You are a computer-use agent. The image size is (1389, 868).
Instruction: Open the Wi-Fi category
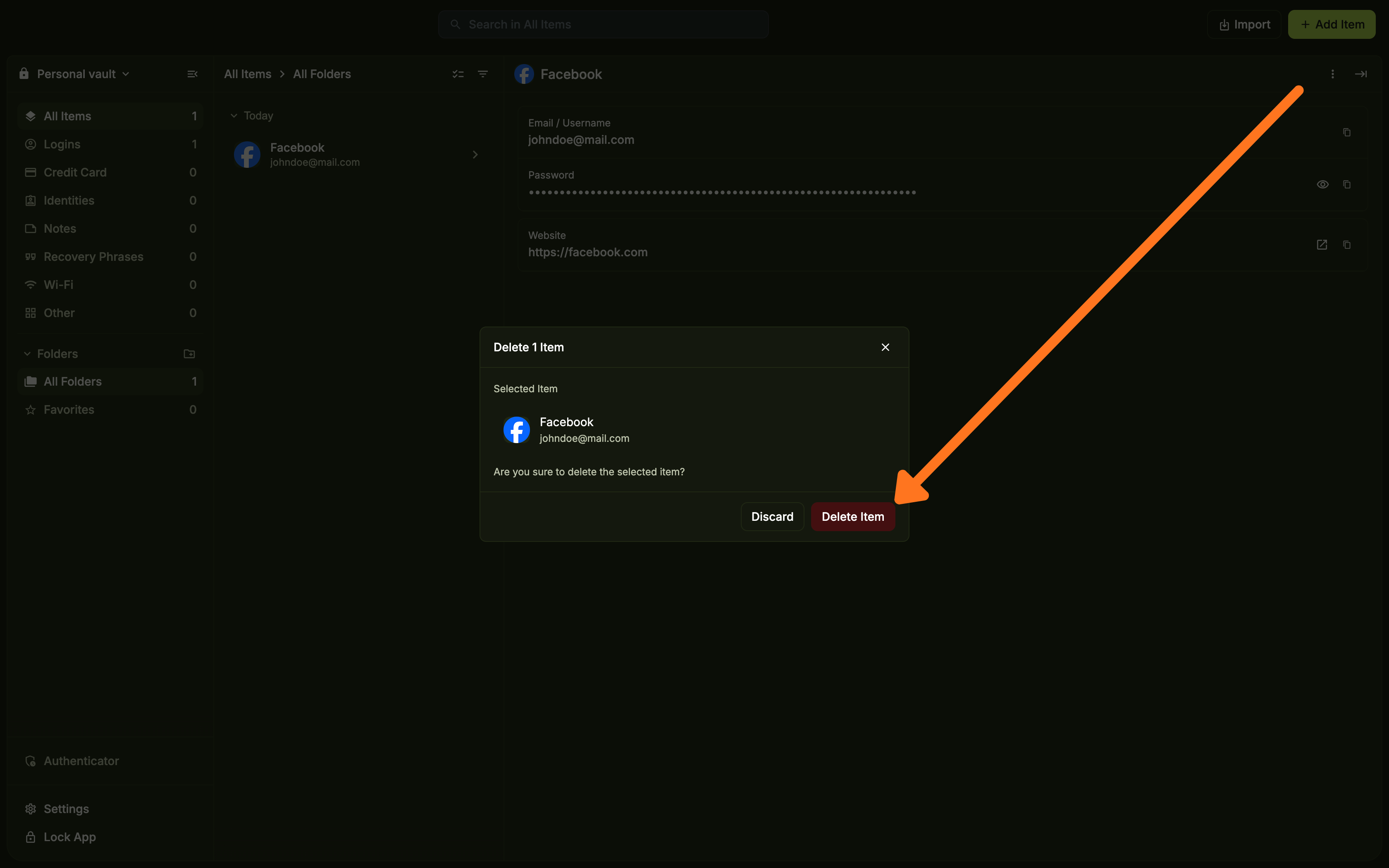[111, 285]
